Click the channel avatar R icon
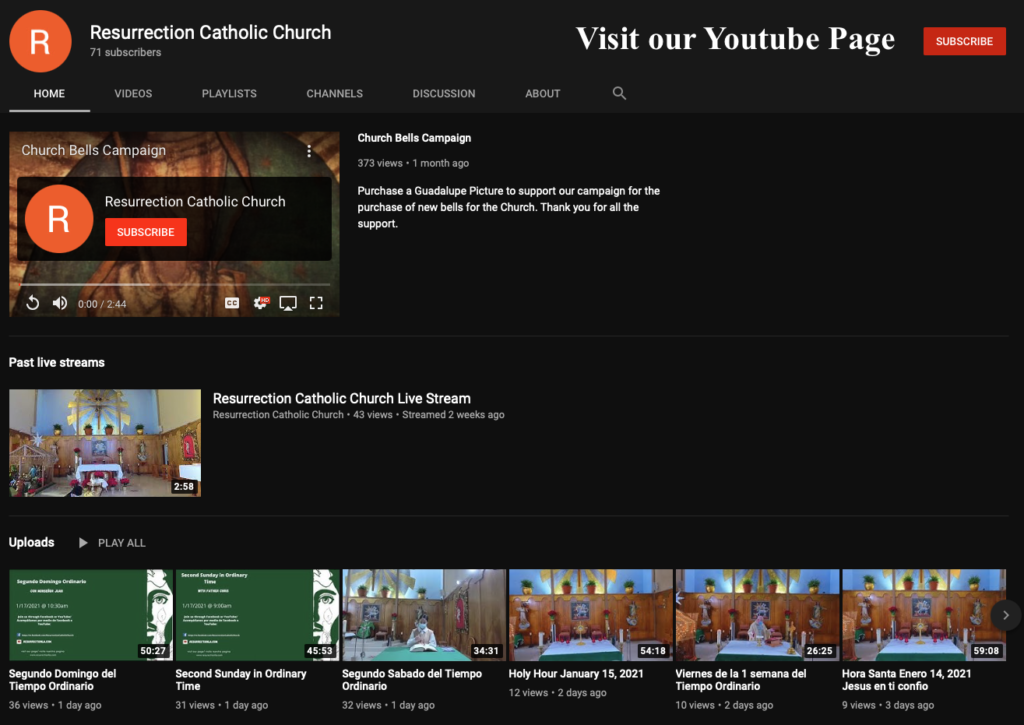1024x725 pixels. point(40,41)
